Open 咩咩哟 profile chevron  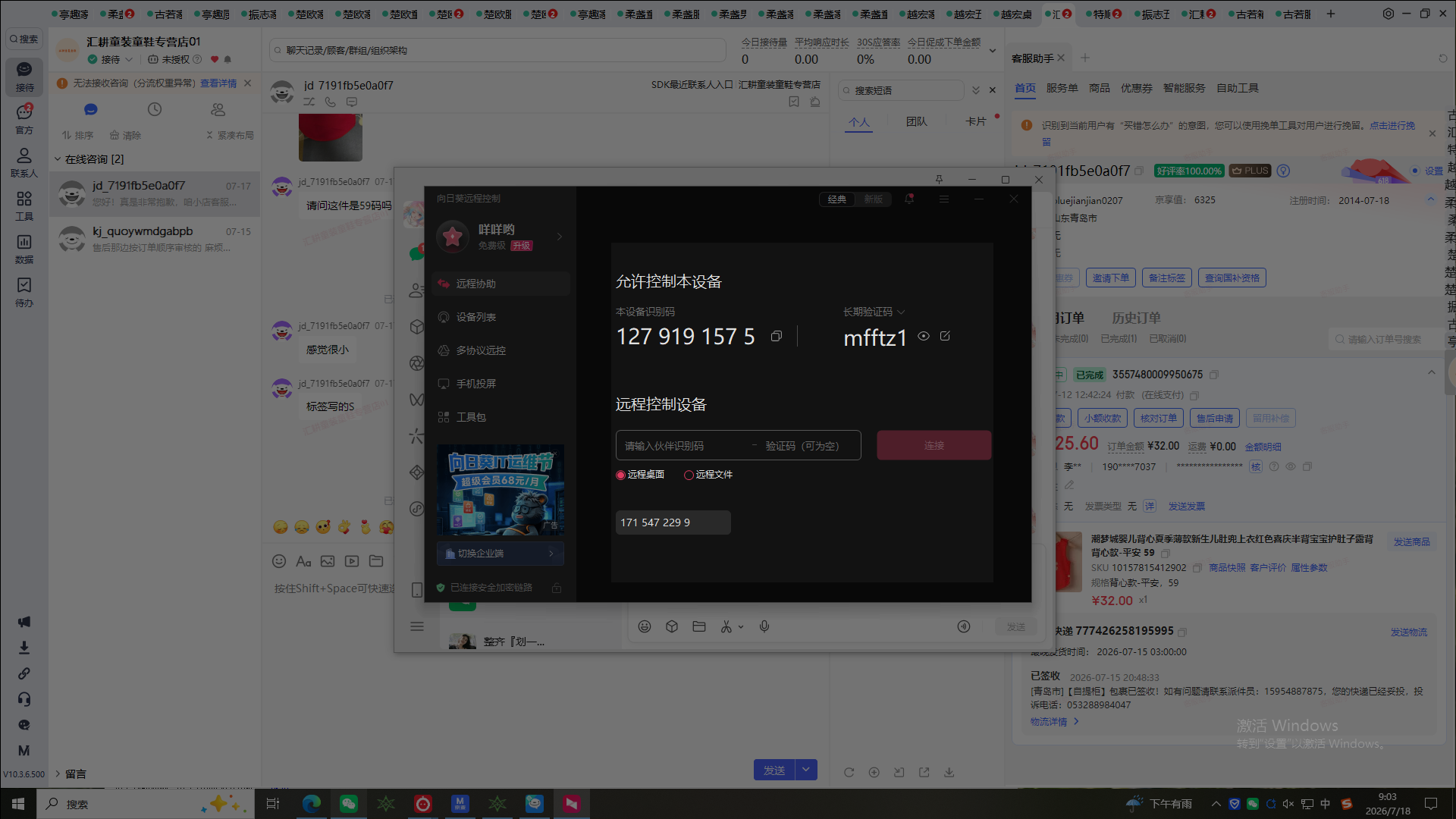[560, 237]
